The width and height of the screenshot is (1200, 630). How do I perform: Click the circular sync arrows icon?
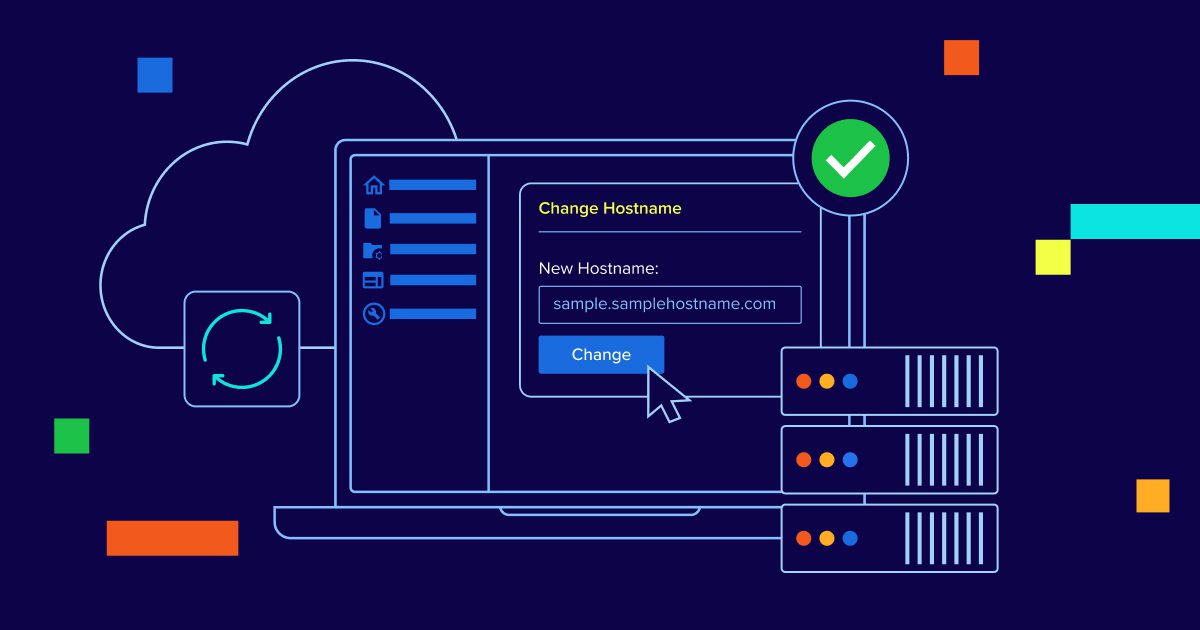(x=242, y=348)
